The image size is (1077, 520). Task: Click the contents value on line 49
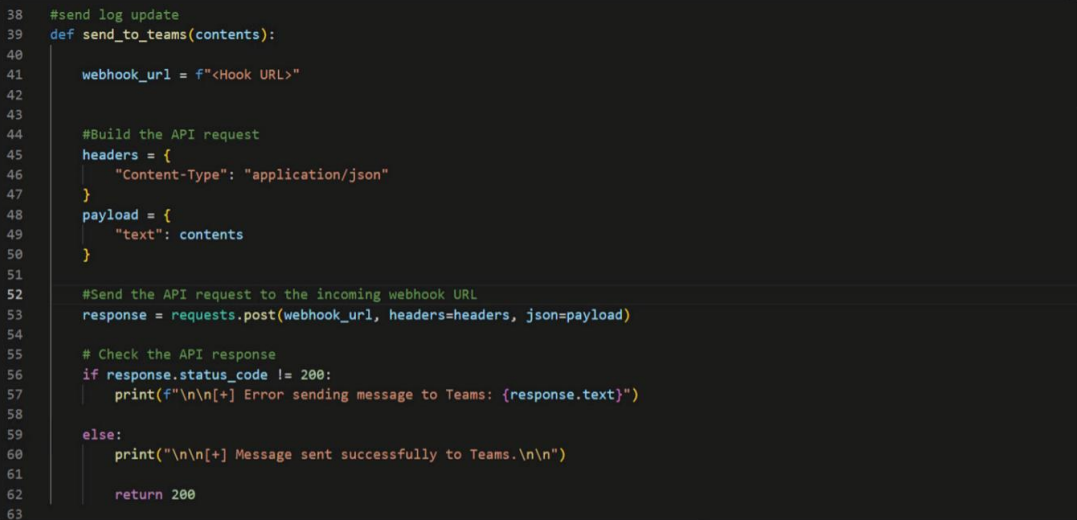tap(212, 234)
